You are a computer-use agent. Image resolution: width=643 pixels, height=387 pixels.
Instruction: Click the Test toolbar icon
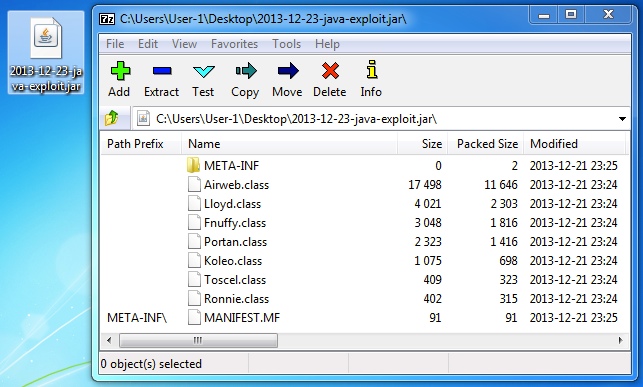click(x=203, y=71)
